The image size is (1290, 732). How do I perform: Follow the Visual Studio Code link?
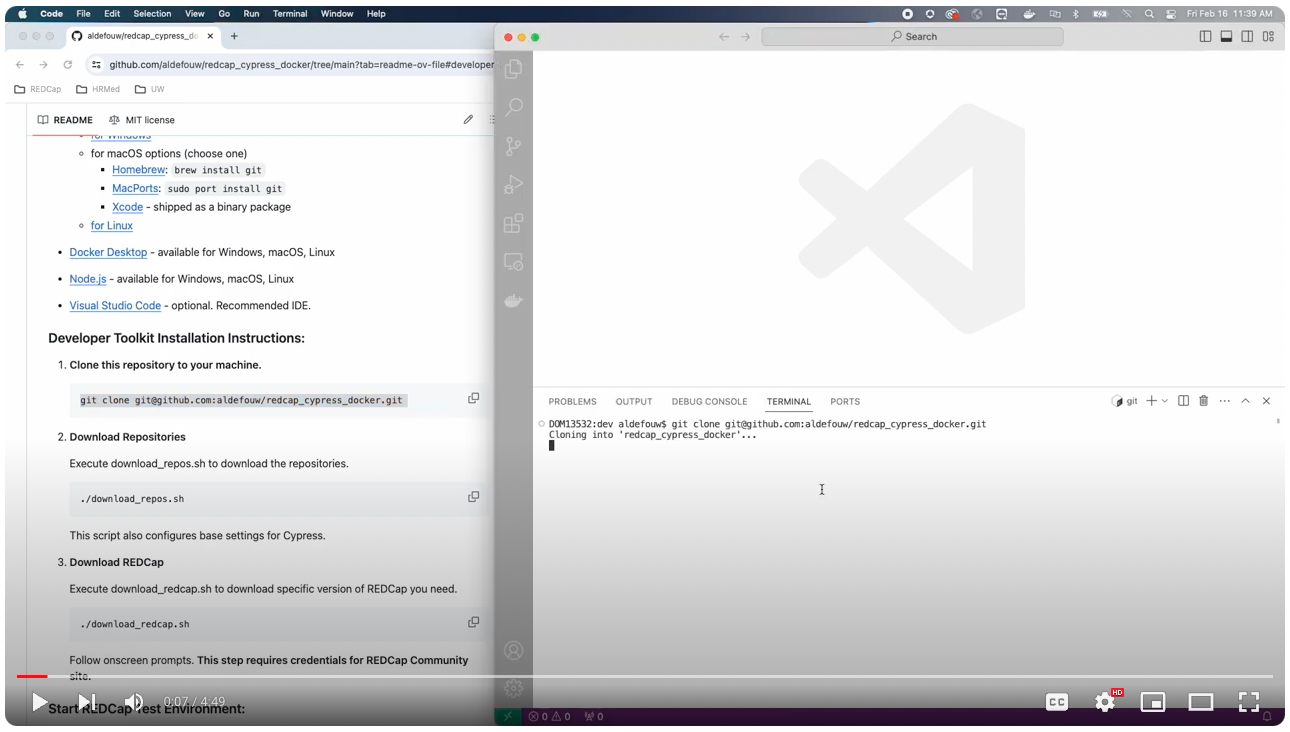[115, 305]
